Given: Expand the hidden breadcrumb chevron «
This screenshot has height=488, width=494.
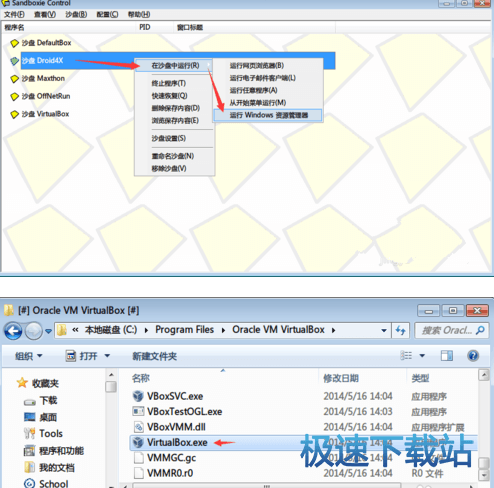Looking at the screenshot, I should [75, 330].
